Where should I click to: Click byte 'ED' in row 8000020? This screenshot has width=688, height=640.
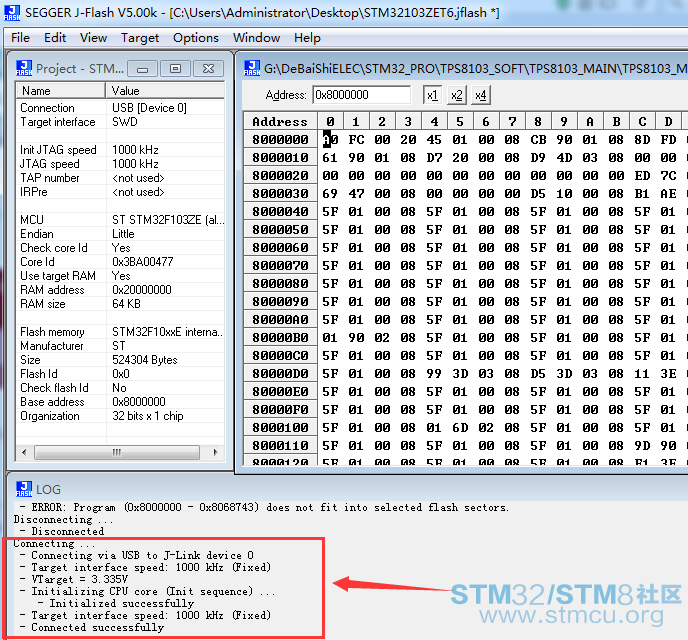[642, 175]
